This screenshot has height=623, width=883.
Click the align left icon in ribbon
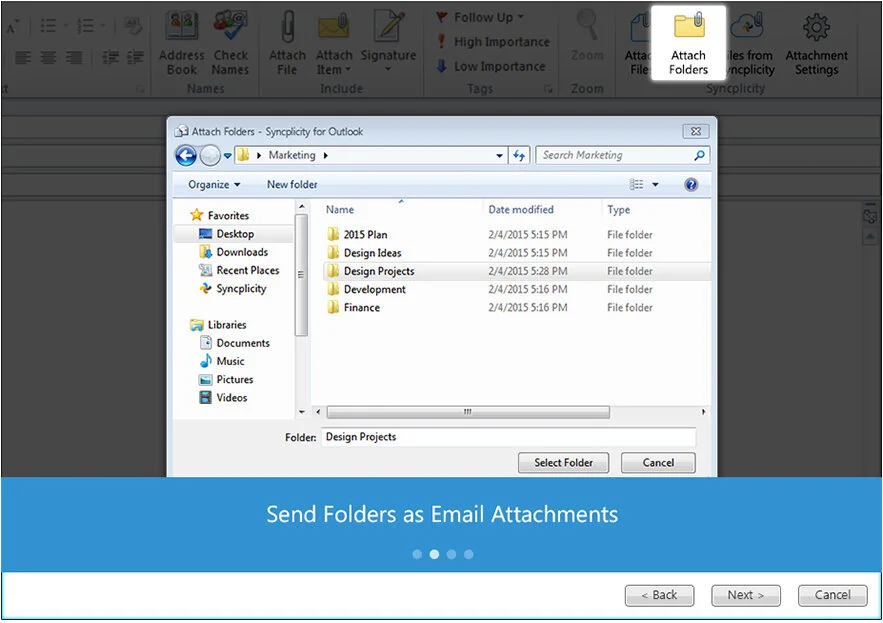tap(23, 57)
